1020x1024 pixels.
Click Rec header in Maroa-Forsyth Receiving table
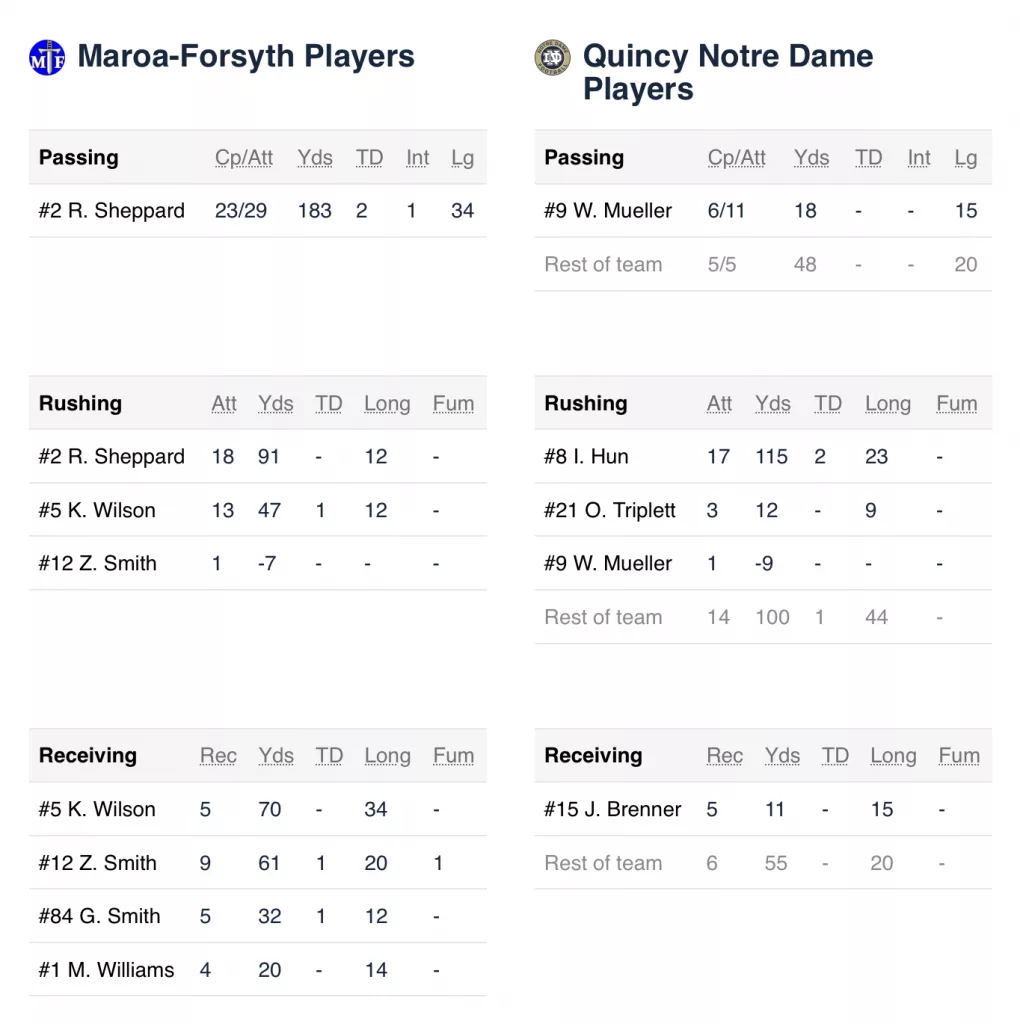218,756
